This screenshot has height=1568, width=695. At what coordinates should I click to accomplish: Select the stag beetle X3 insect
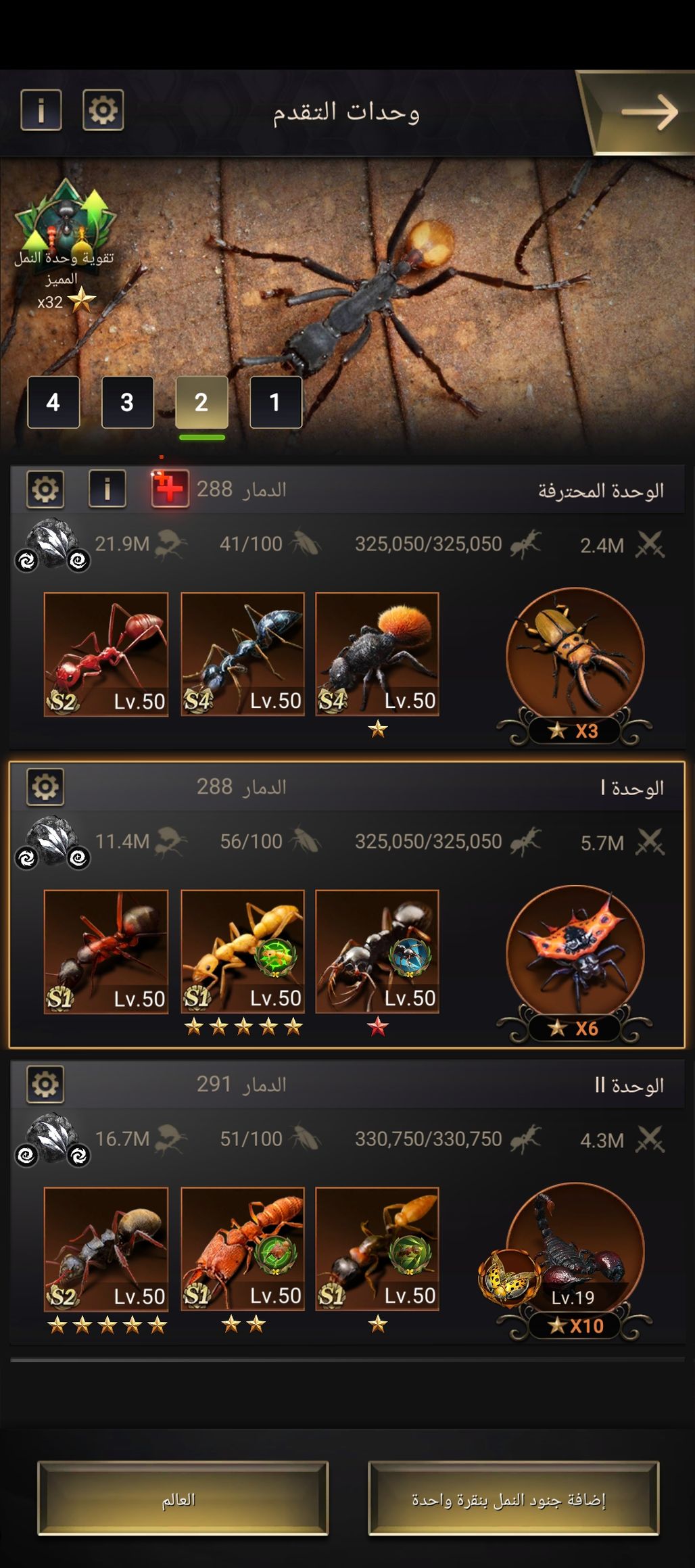click(575, 666)
